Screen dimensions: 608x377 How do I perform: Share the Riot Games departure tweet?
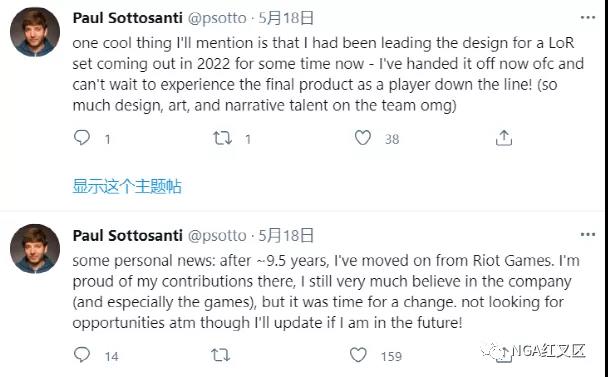pos(504,355)
